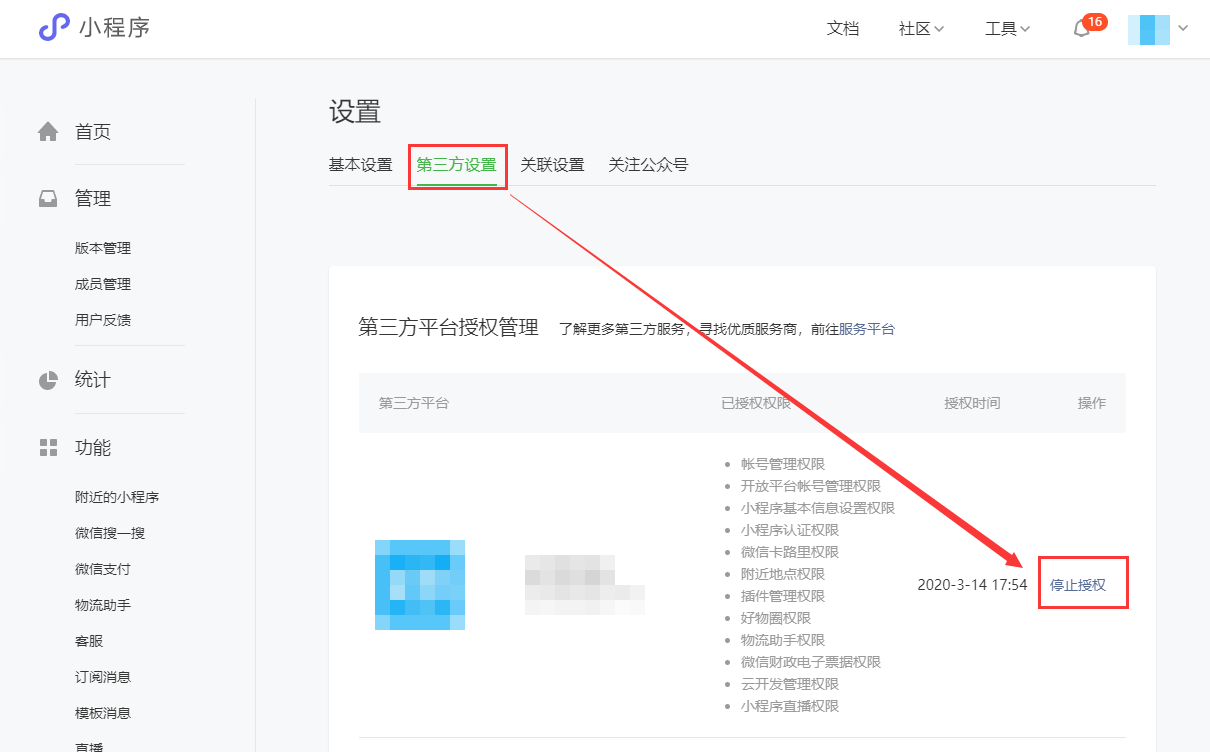The image size is (1210, 752).
Task: Click the 小程序认证权限 item
Action: (790, 530)
